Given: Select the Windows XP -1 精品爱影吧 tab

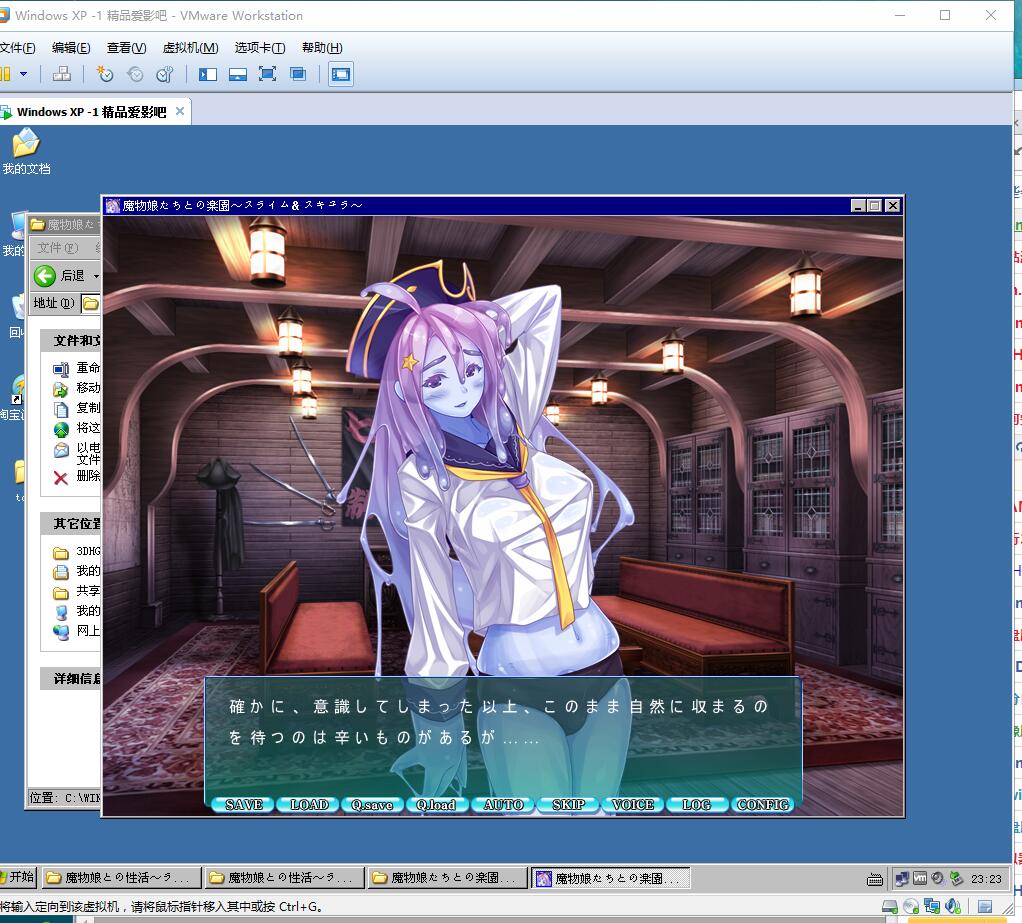Looking at the screenshot, I should coord(91,112).
